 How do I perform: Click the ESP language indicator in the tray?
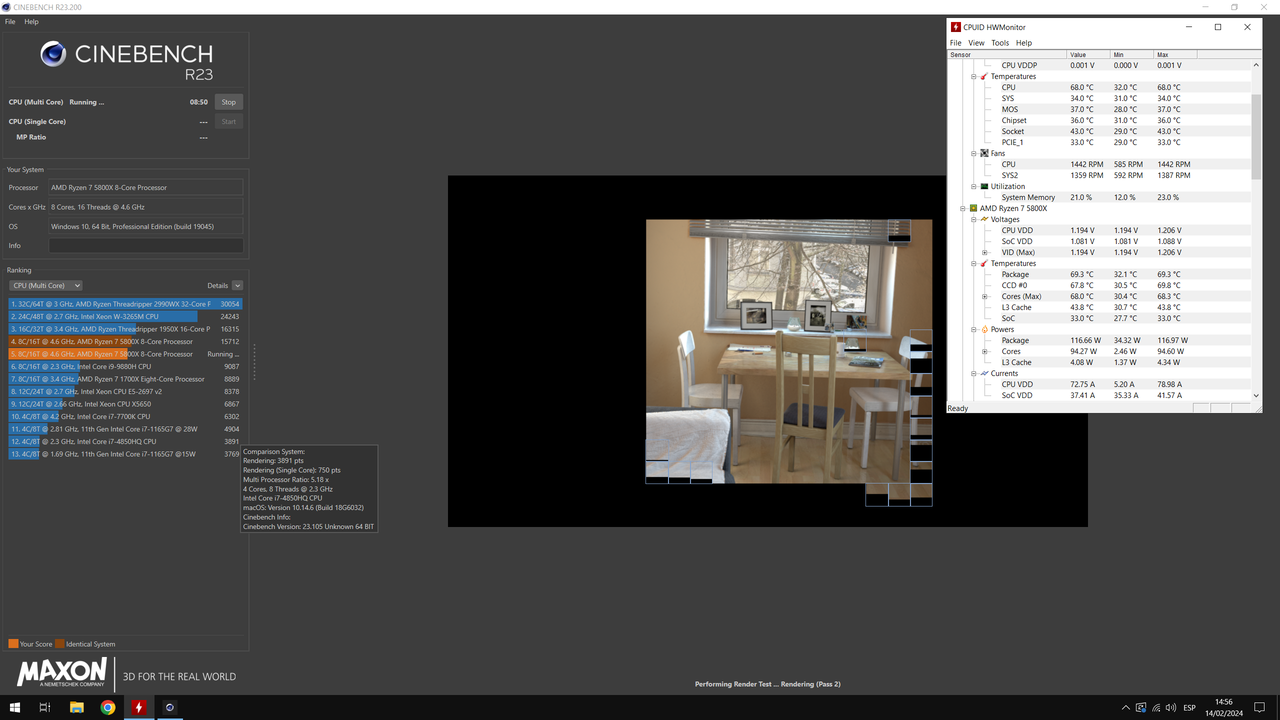(1190, 708)
